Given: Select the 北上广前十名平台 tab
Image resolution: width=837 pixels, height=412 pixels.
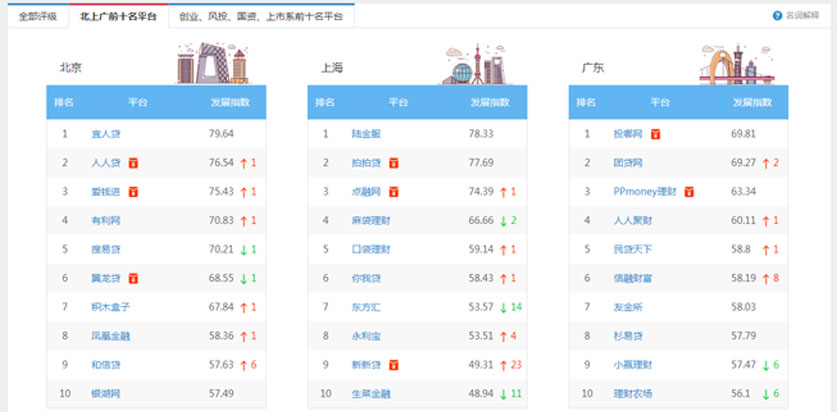Looking at the screenshot, I should pyautogui.click(x=119, y=16).
